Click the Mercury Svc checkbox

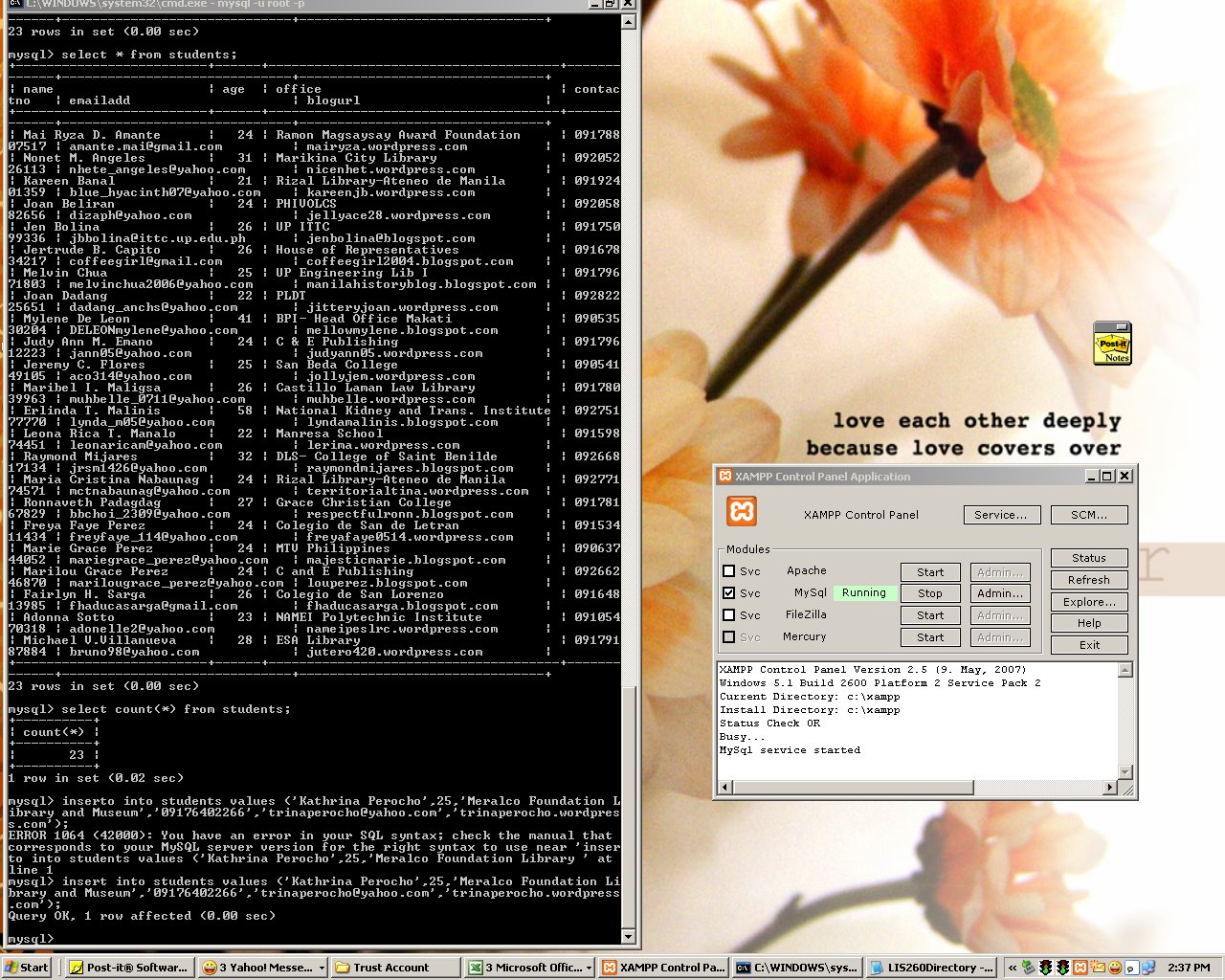tap(729, 637)
